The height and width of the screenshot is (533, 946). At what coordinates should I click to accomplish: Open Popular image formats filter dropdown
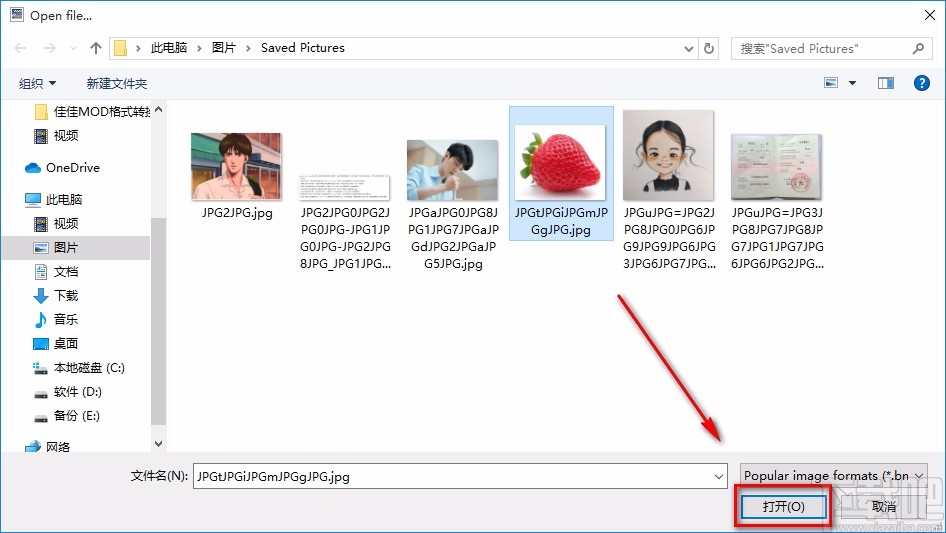834,476
